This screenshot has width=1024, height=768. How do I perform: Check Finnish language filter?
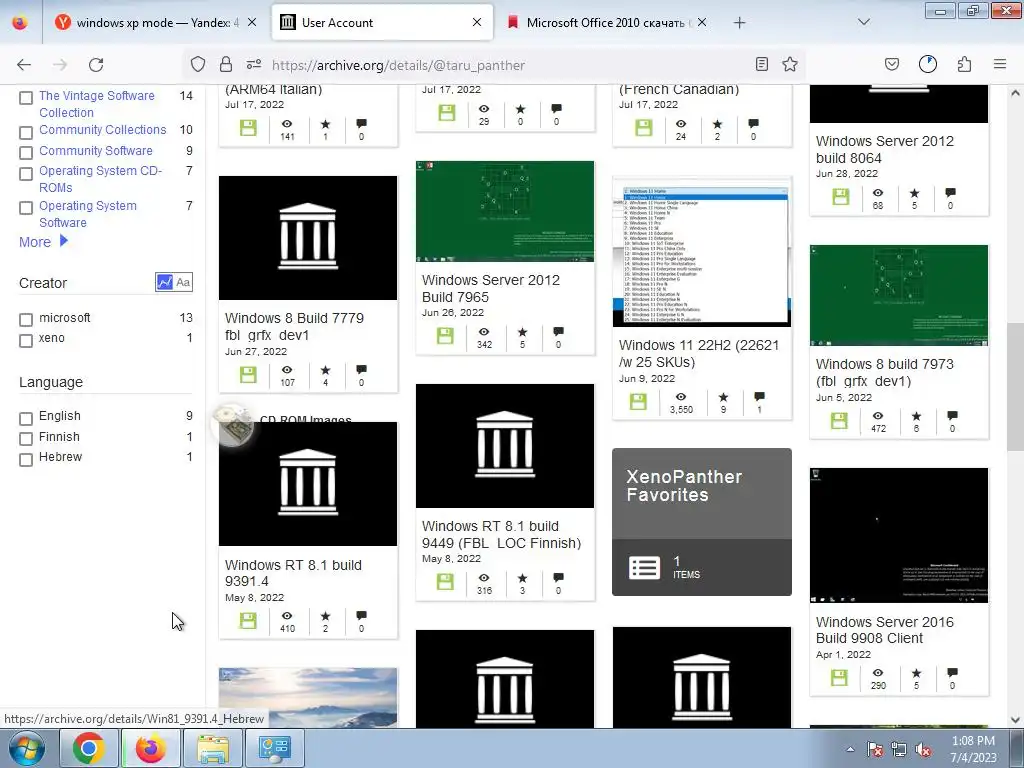pos(26,439)
